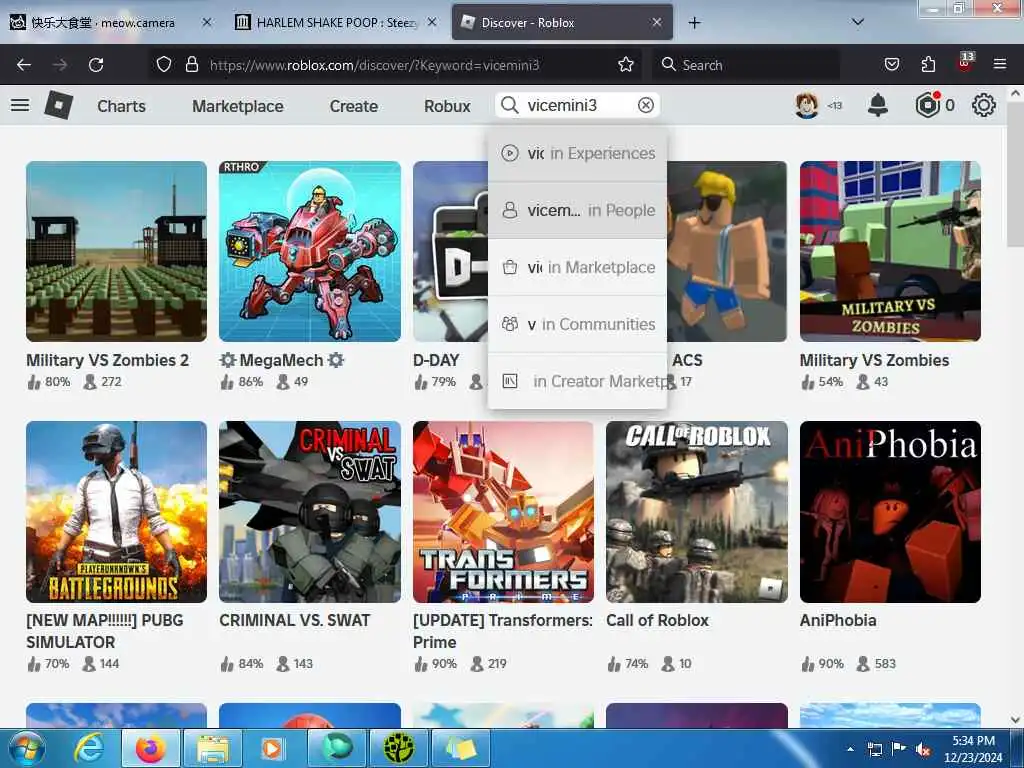Close the HARLEM SHAKE POOP tab
Image resolution: width=1024 pixels, height=768 pixels.
432,22
